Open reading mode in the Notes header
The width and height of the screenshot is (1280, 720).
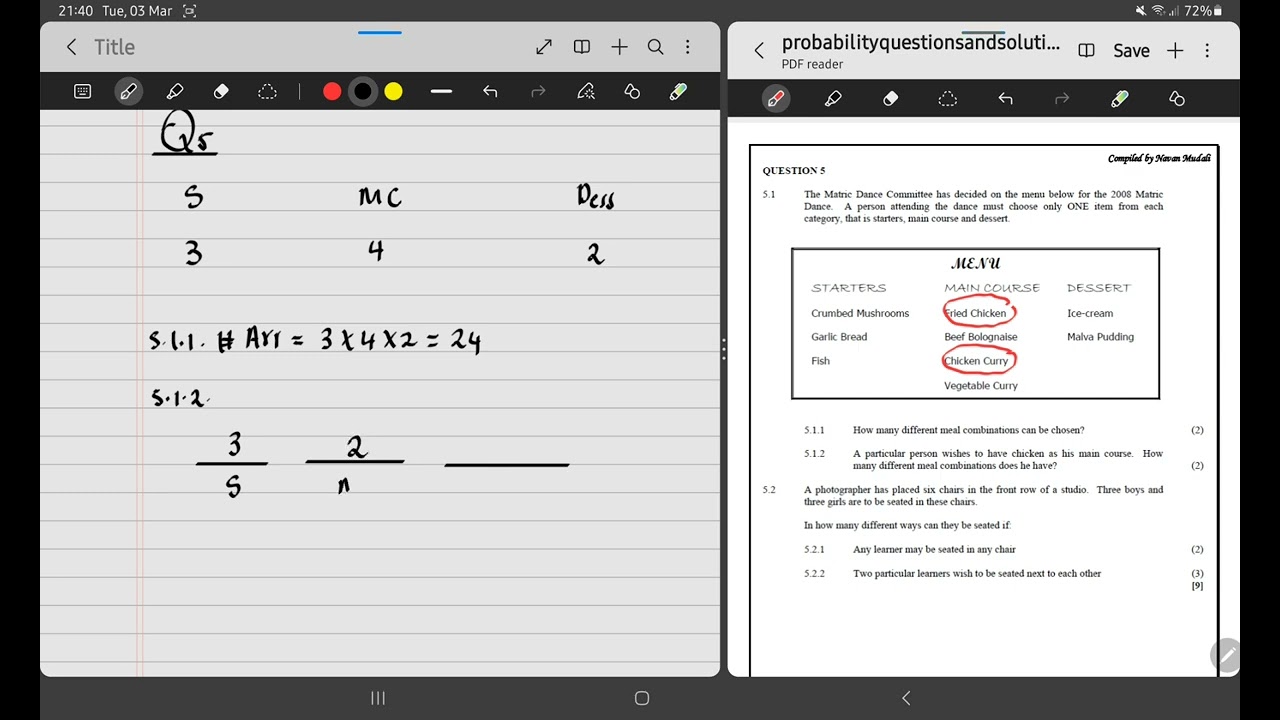tap(581, 47)
